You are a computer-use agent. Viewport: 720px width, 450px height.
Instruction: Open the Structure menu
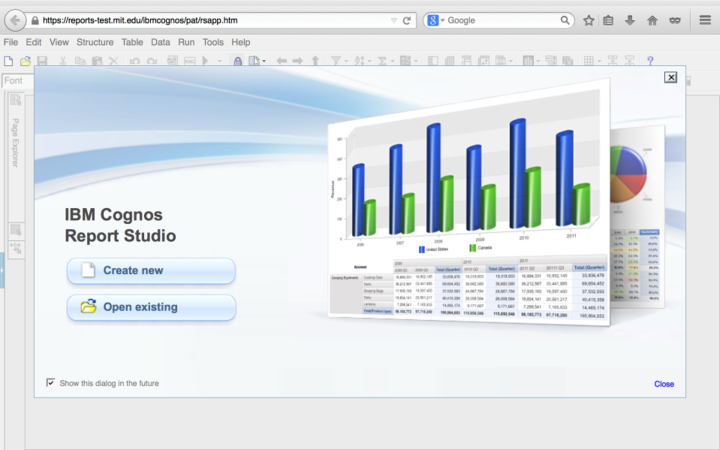point(95,42)
